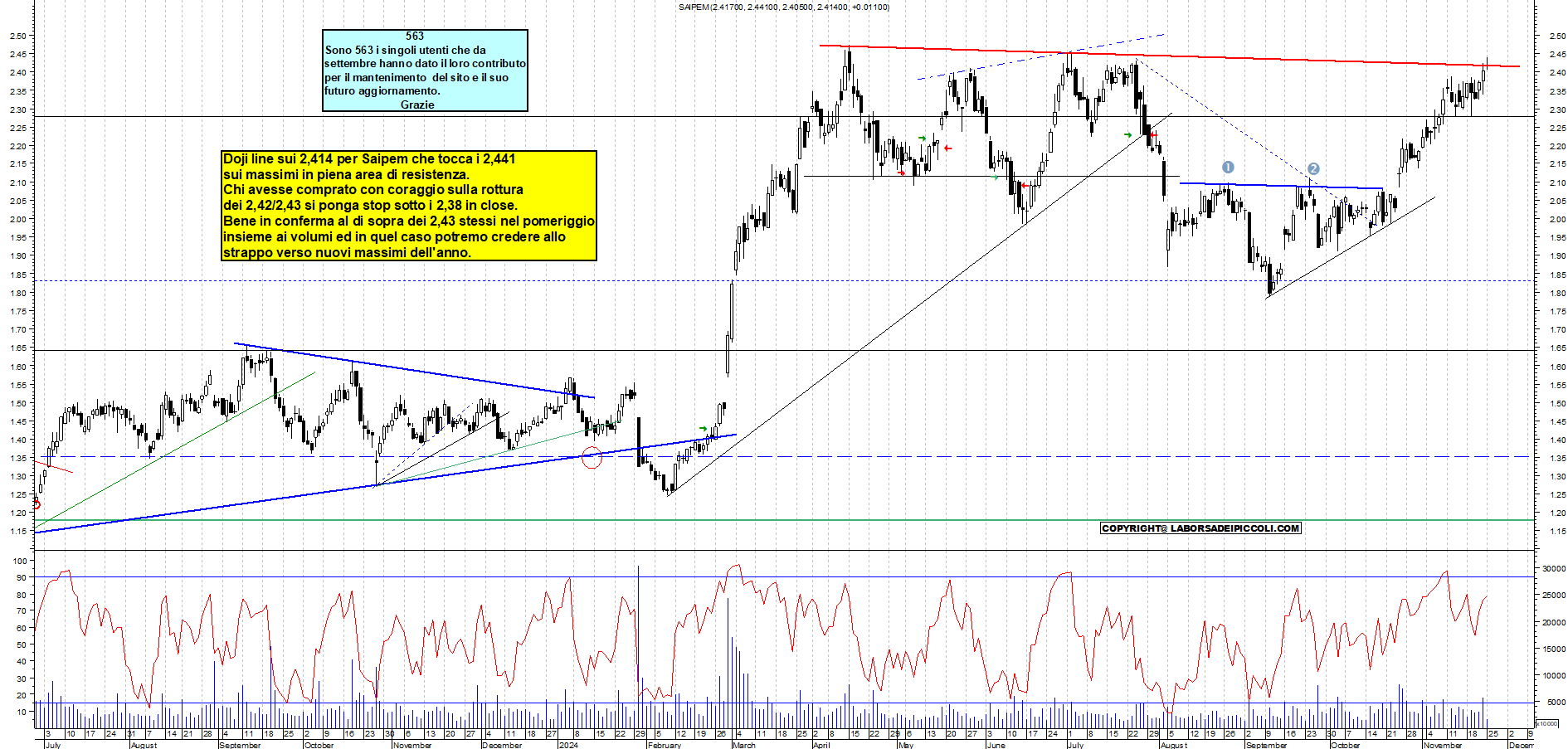Click the '70' oscillator scale value
This screenshot has width=1568, height=749.
(x=21, y=611)
